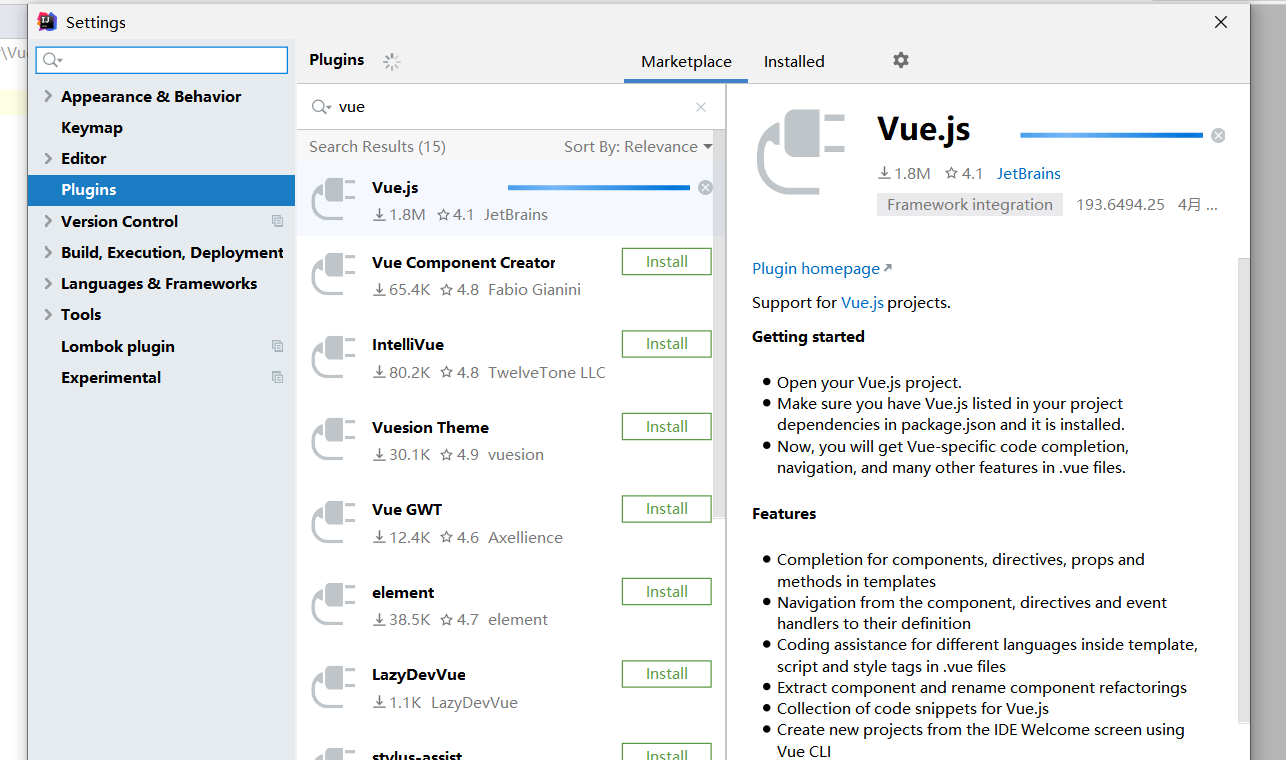Close the Settings dialog window
This screenshot has height=760, width=1286.
[1221, 22]
